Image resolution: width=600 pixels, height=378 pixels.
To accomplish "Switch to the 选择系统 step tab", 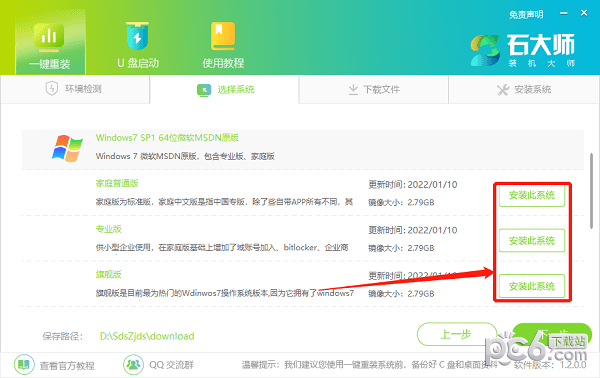I will pyautogui.click(x=225, y=90).
